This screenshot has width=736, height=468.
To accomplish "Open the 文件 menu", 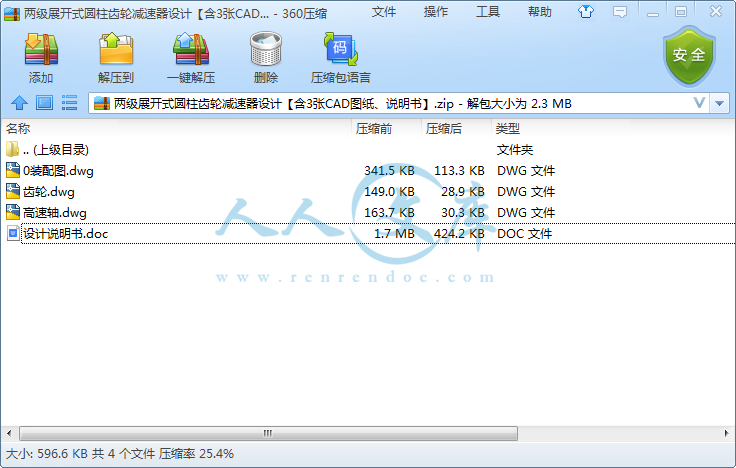I will click(383, 12).
